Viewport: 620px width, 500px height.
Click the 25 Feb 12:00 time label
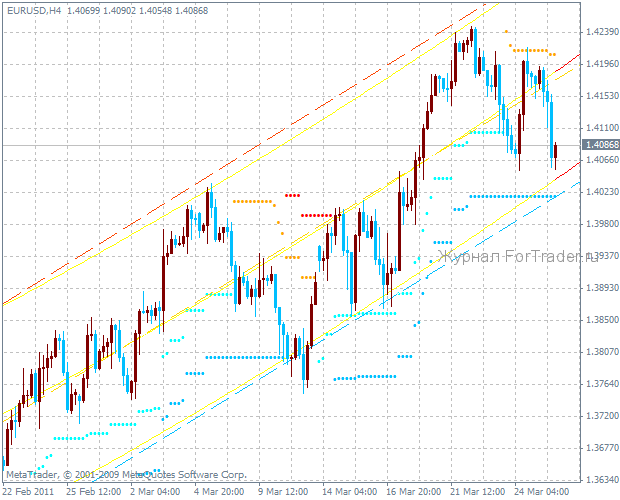tap(94, 492)
